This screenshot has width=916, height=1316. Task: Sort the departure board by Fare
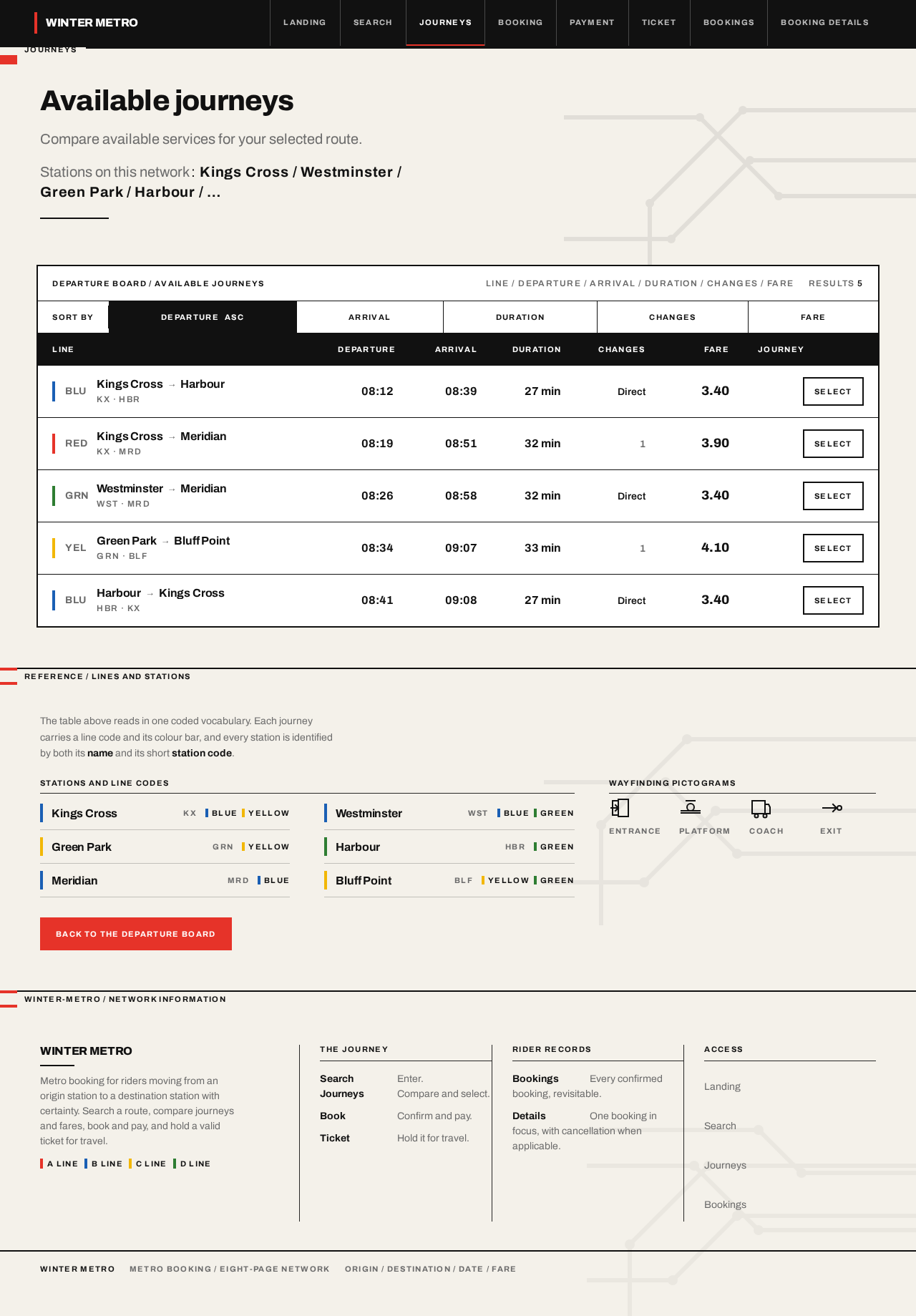(813, 317)
